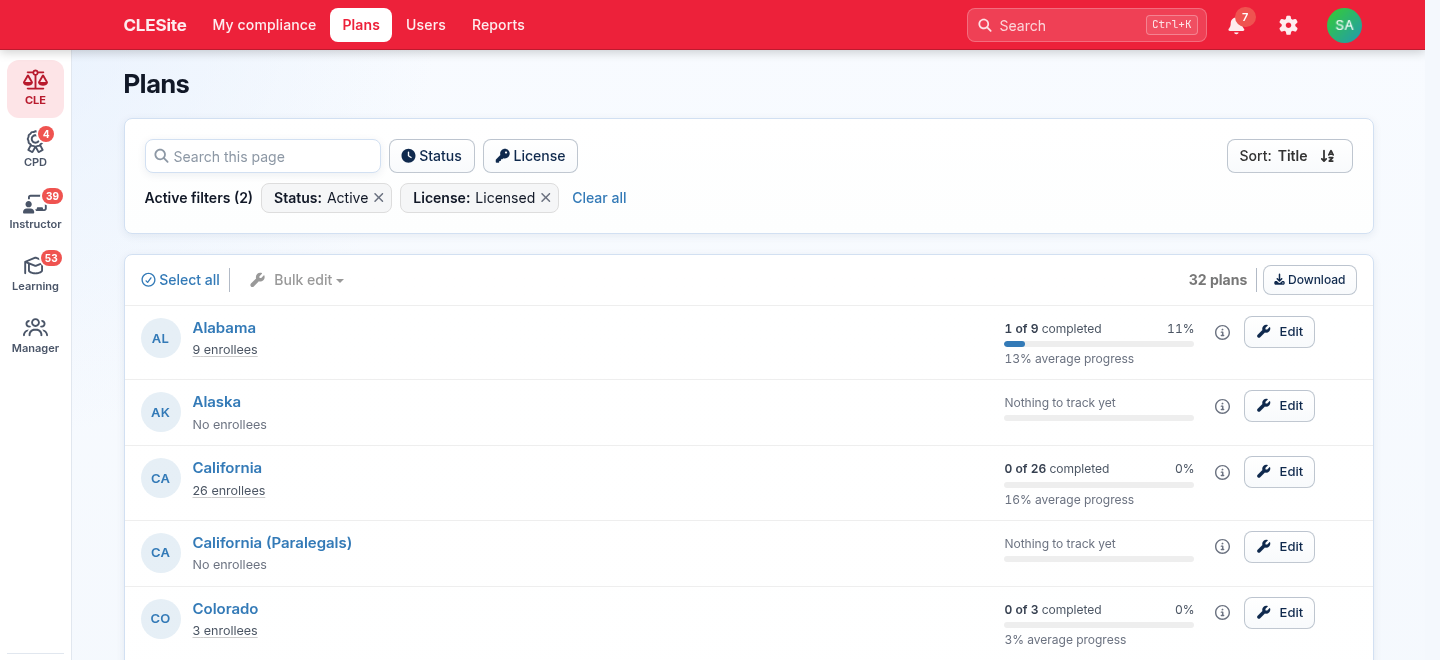This screenshot has height=660, width=1440.
Task: Edit the Colorado plan
Action: click(1279, 613)
